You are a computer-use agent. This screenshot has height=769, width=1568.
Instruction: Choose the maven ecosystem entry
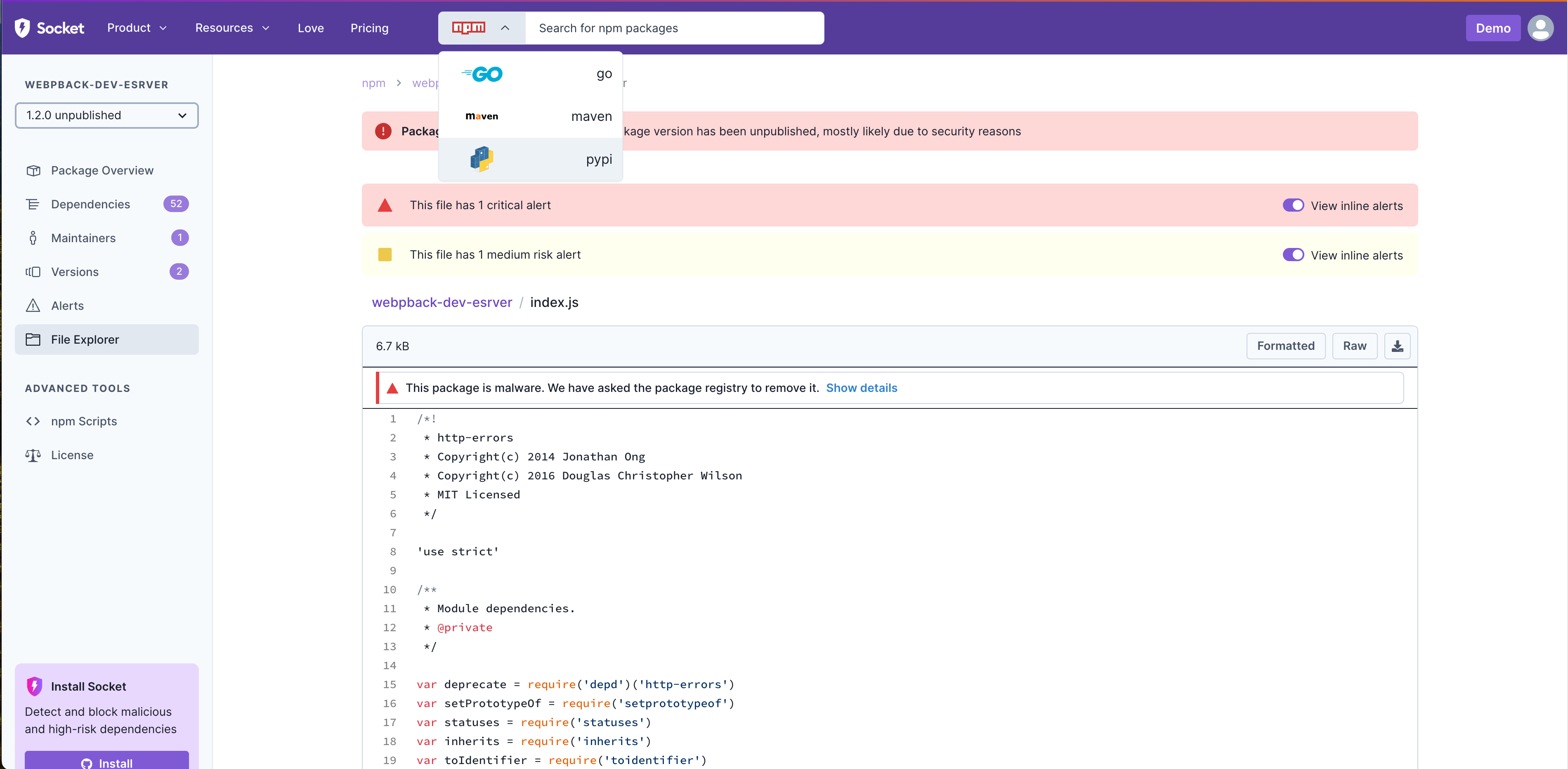(x=530, y=116)
